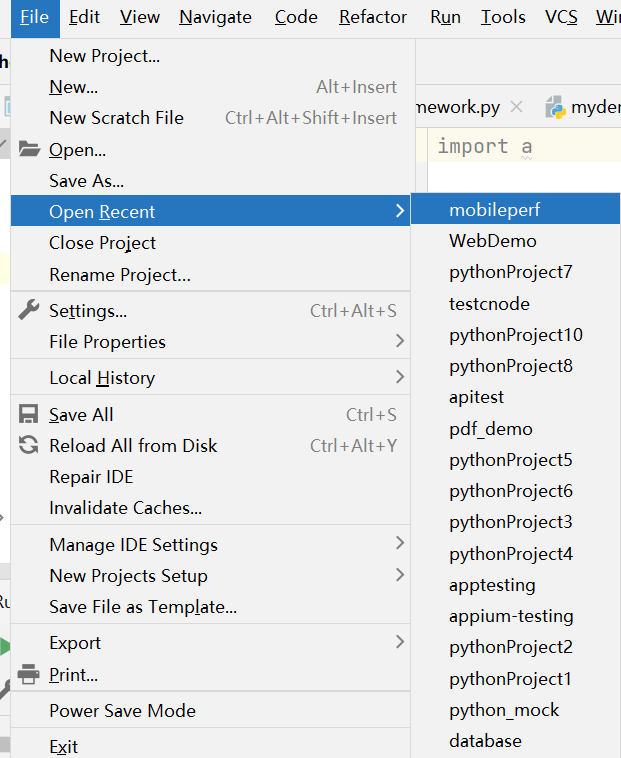
Task: Click the Settings wrench icon
Action: (29, 310)
